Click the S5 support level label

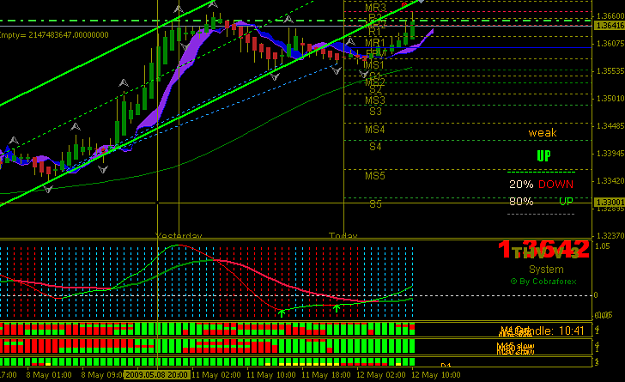click(375, 204)
